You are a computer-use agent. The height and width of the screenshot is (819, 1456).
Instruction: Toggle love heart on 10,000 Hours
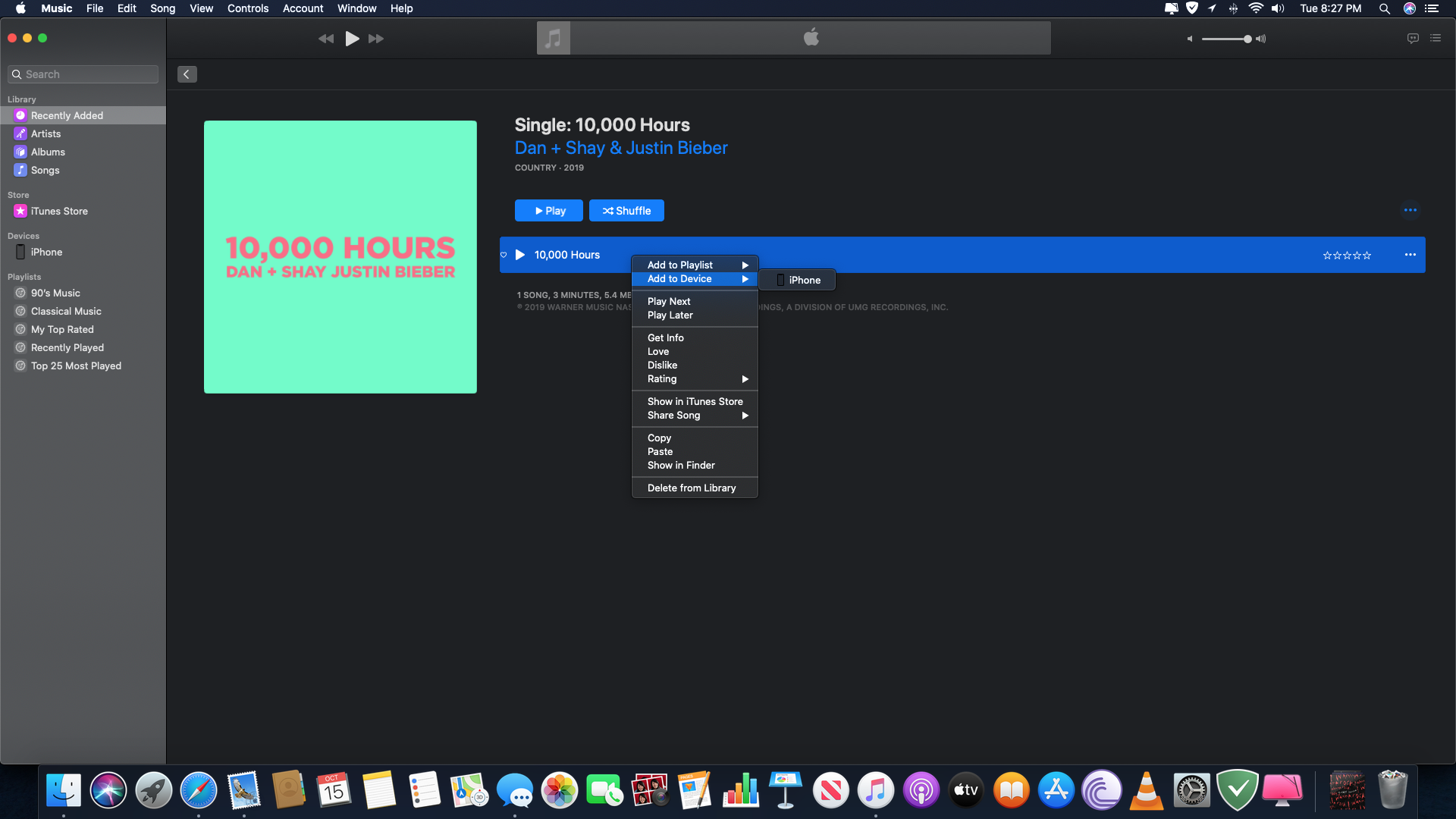(504, 255)
